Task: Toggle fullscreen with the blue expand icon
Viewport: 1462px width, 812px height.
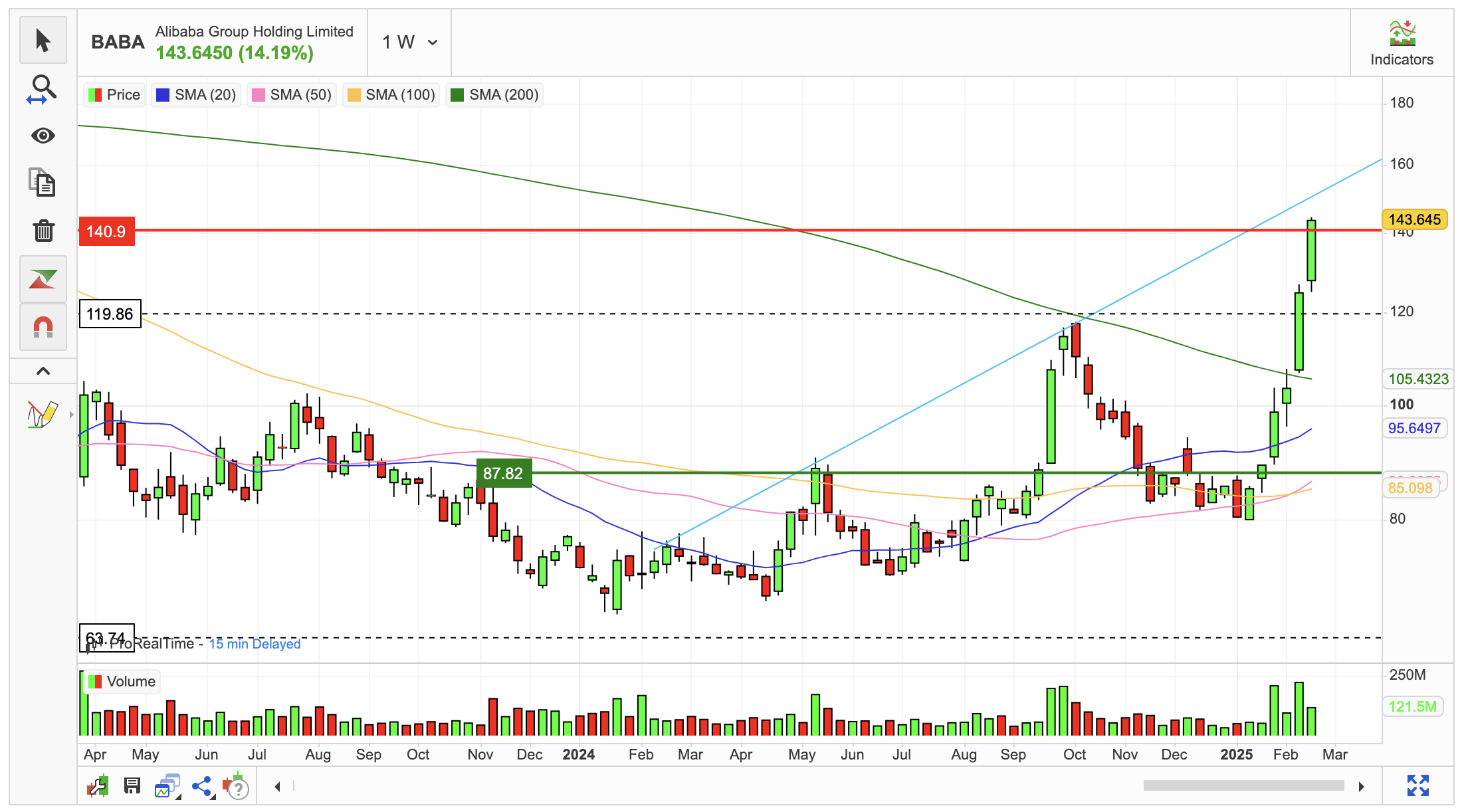Action: [1417, 785]
